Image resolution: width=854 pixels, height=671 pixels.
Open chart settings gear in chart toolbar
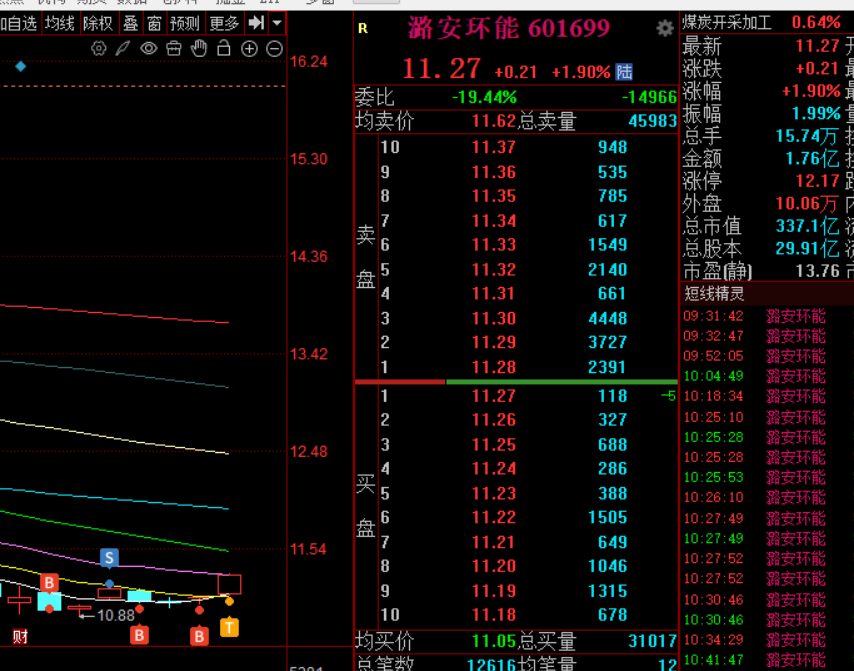click(99, 48)
